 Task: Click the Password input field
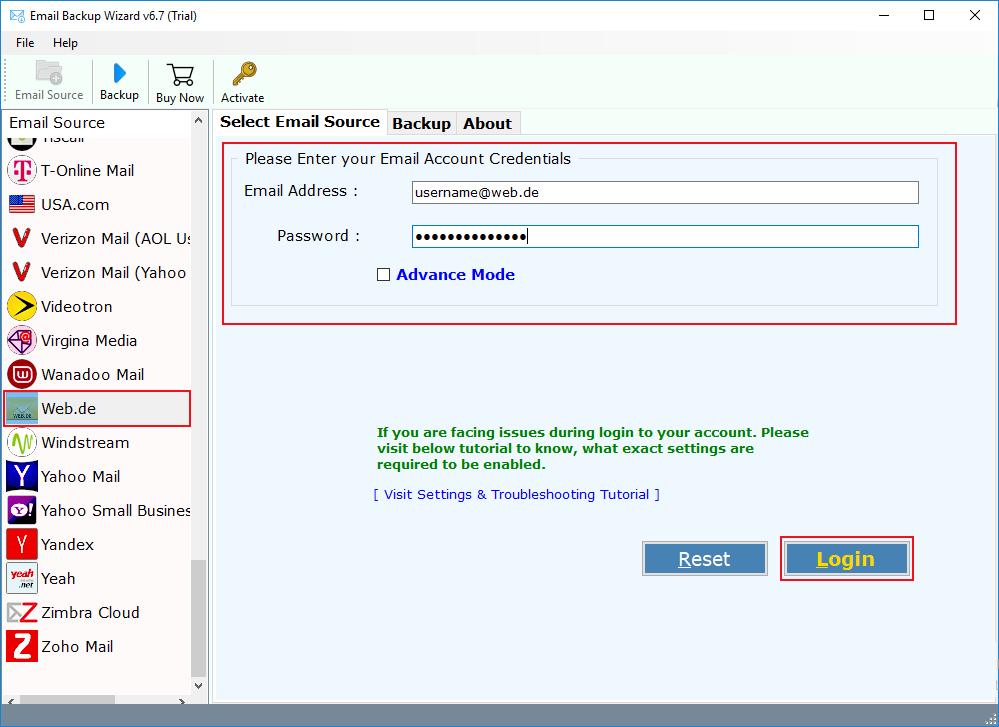pyautogui.click(x=665, y=236)
